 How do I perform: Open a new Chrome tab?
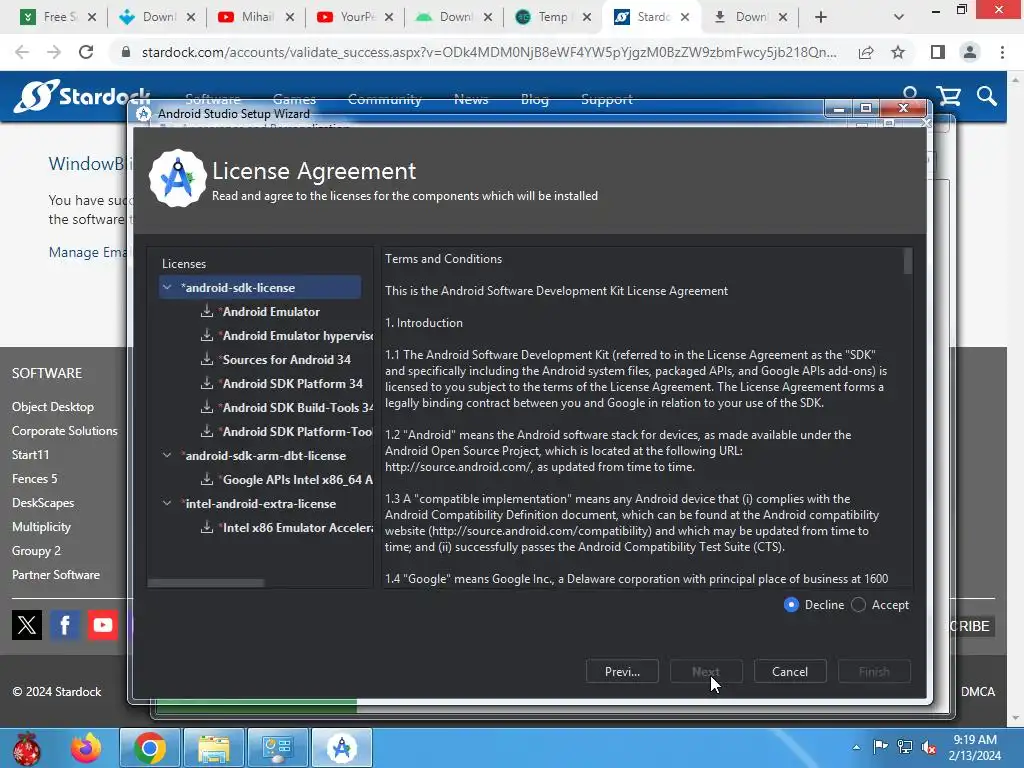tap(821, 17)
